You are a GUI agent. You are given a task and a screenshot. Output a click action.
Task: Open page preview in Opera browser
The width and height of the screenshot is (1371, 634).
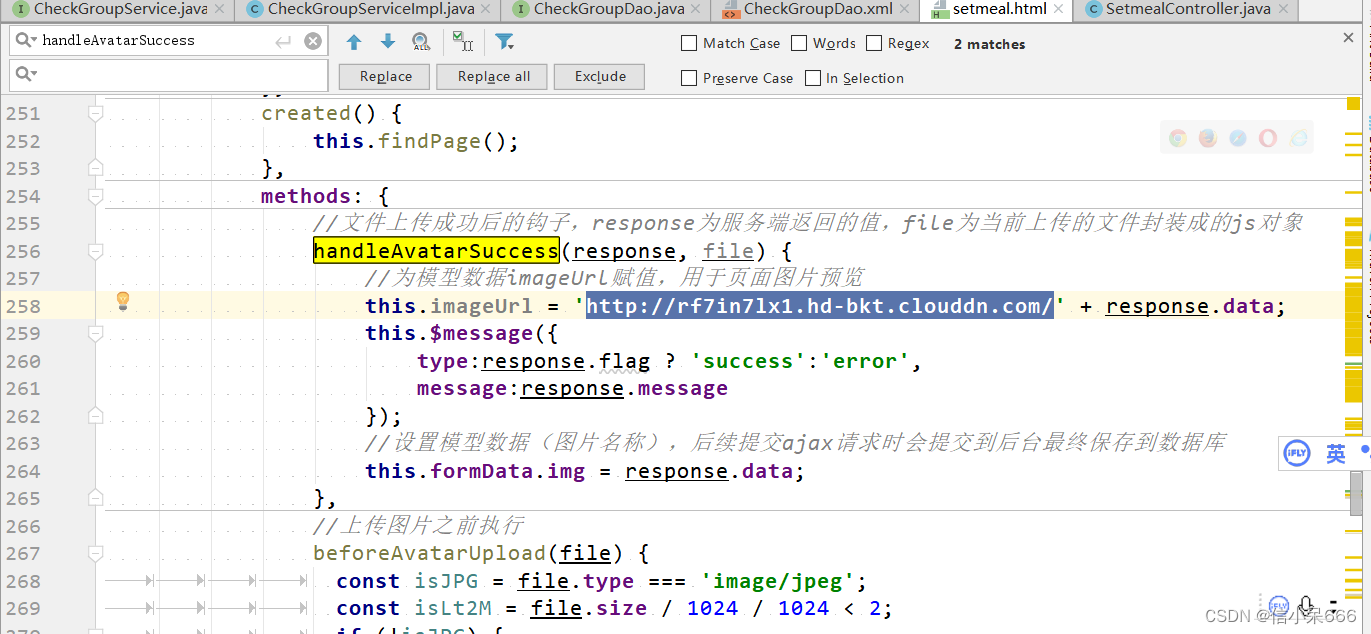click(x=1268, y=139)
